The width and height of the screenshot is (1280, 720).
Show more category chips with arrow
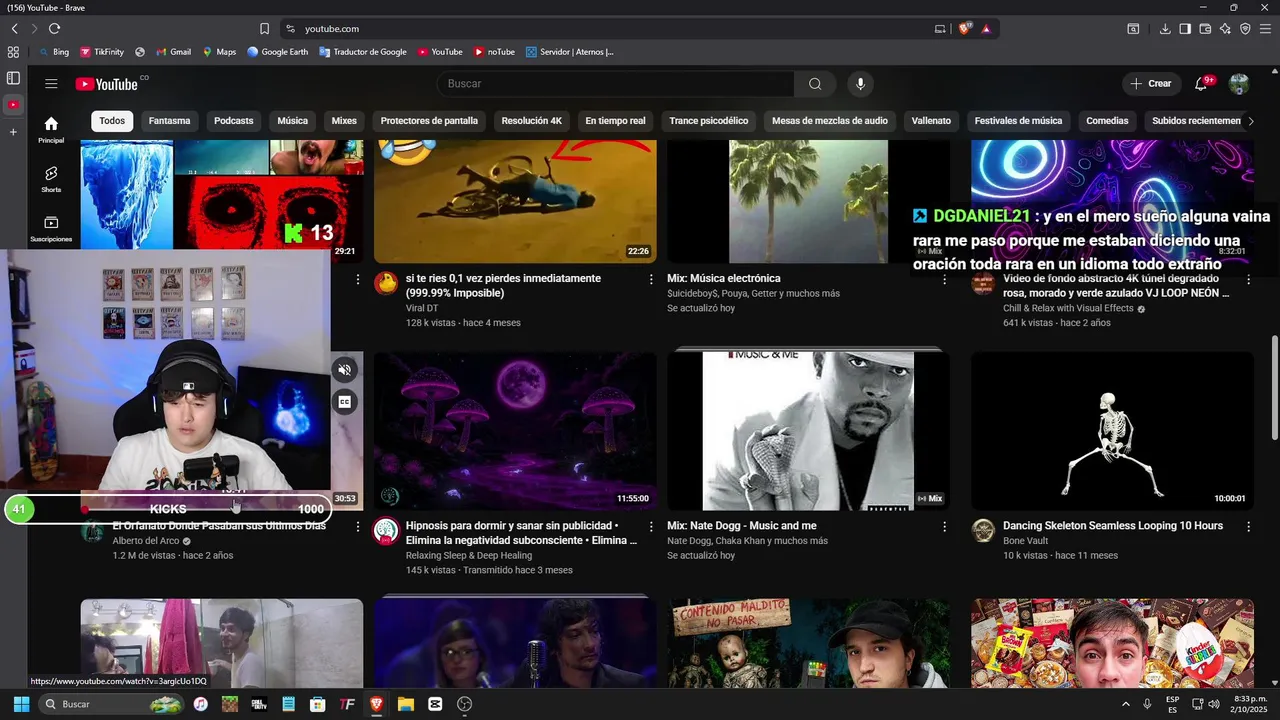tap(1250, 121)
